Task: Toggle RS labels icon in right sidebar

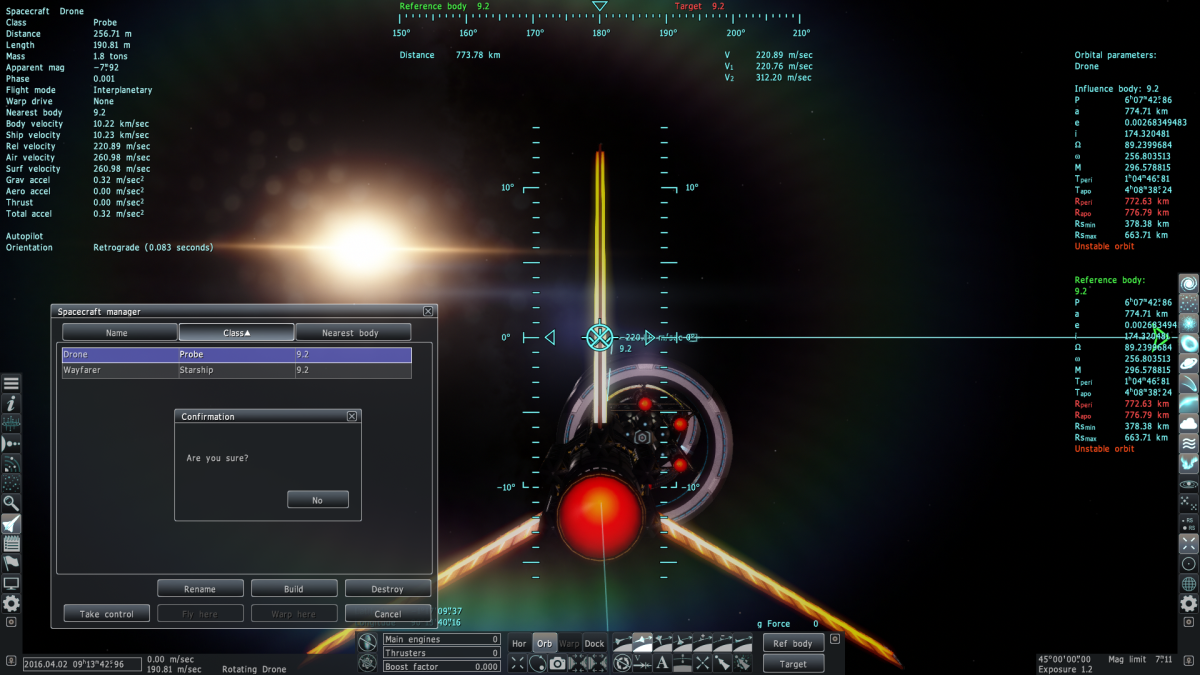Action: pos(1189,522)
